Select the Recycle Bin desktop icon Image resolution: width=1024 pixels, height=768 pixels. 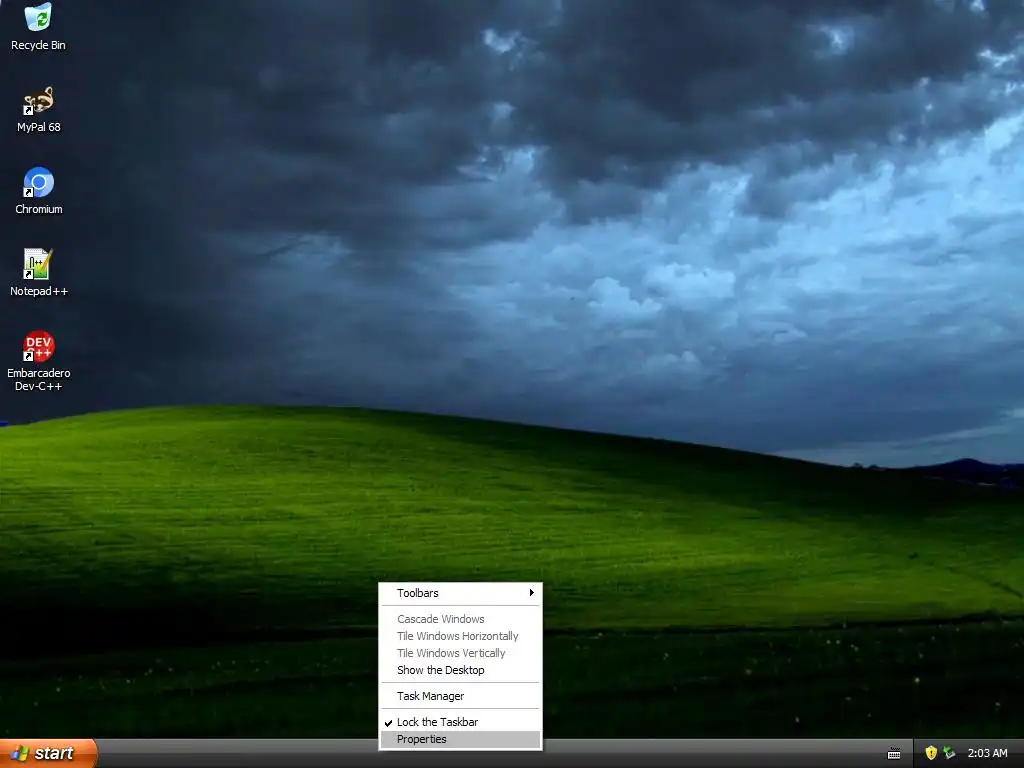pyautogui.click(x=38, y=27)
